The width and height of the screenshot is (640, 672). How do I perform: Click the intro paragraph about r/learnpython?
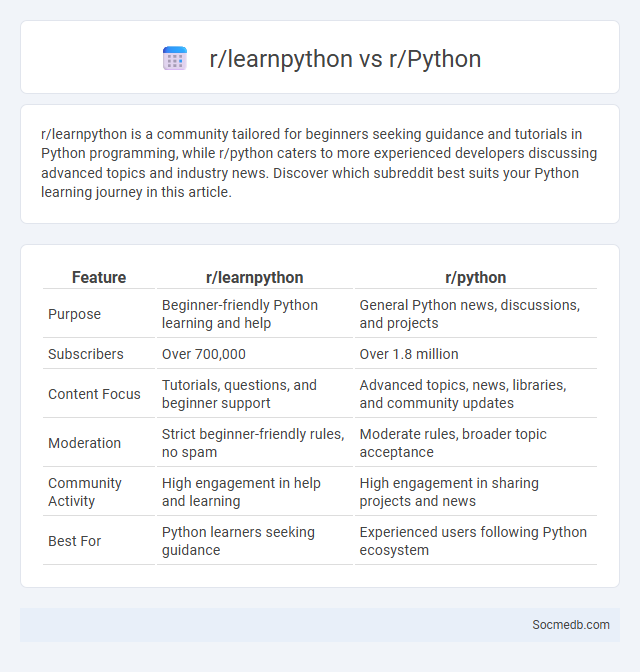tap(319, 163)
